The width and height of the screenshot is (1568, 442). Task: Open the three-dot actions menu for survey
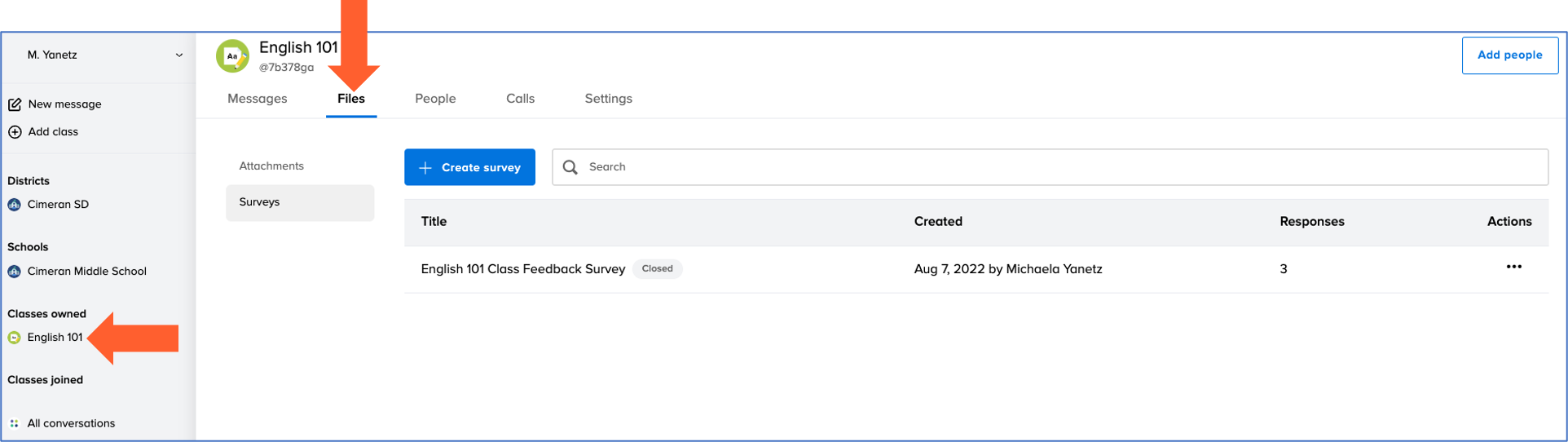tap(1513, 267)
